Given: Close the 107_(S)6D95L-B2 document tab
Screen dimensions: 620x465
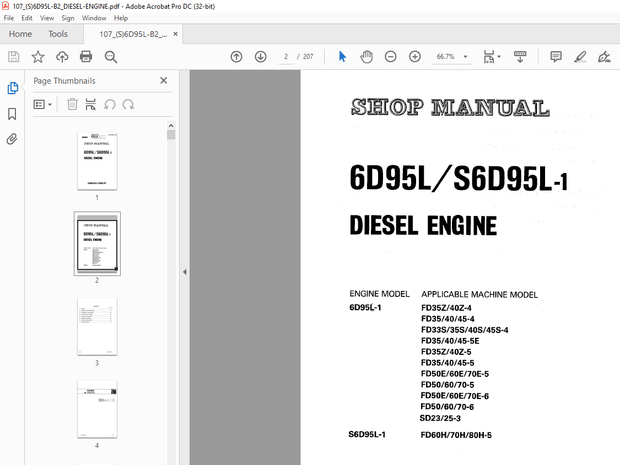Looking at the screenshot, I should (x=175, y=34).
